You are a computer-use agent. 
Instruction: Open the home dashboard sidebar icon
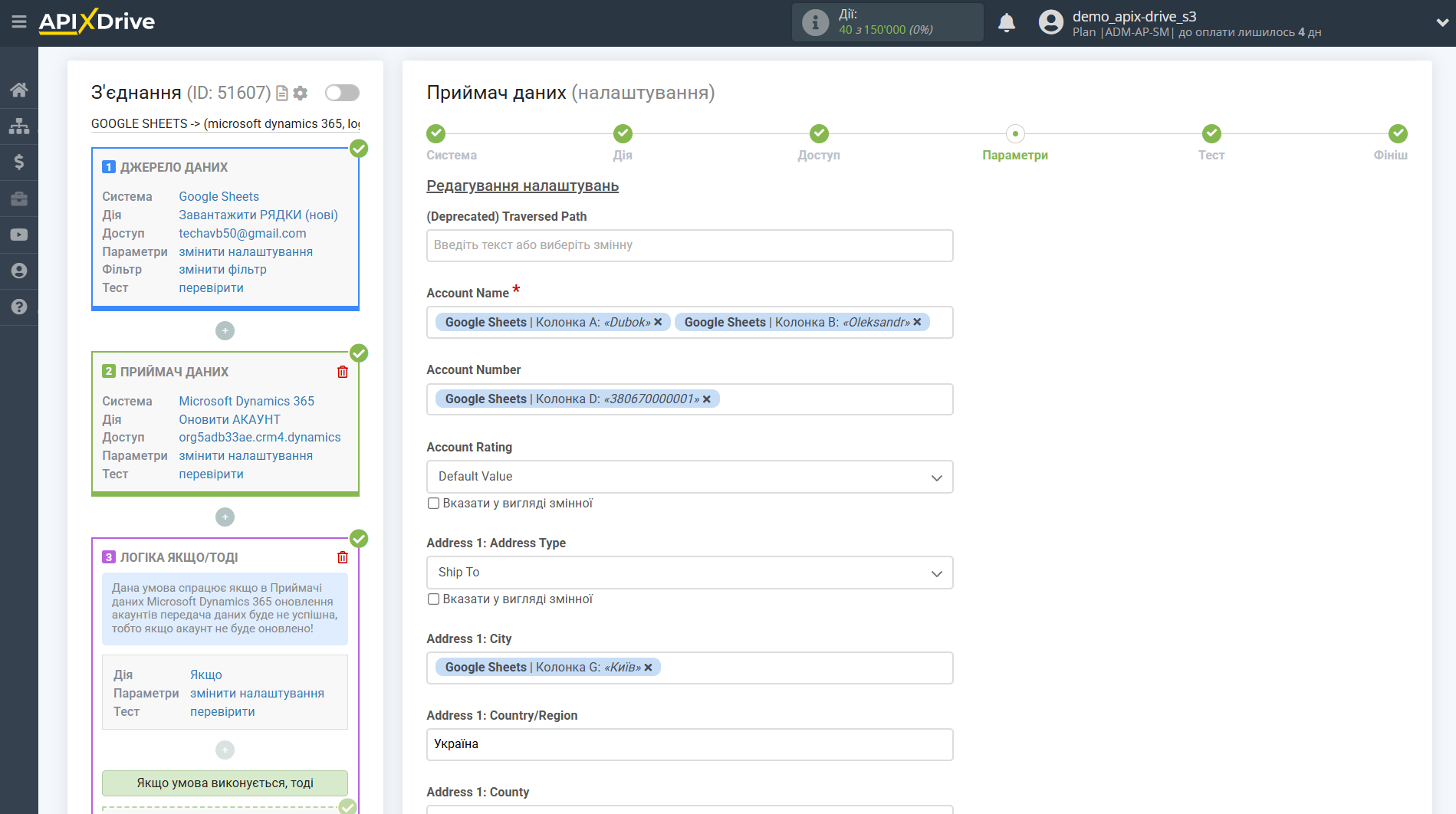coord(19,90)
